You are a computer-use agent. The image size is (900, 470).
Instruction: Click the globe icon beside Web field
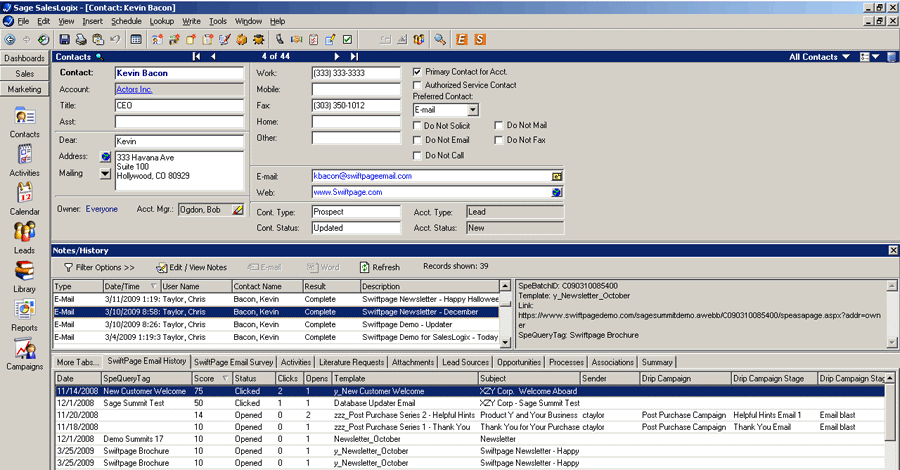pos(557,192)
